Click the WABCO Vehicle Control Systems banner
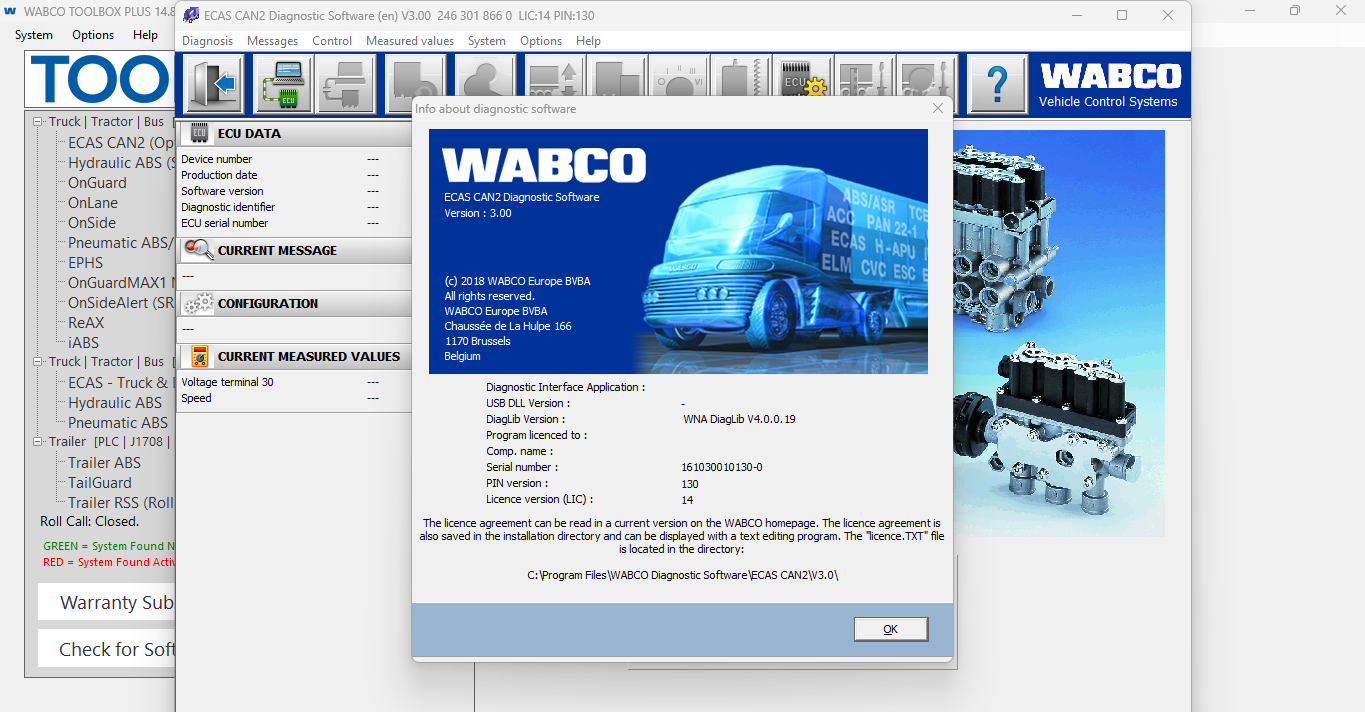Viewport: 1365px width, 712px height. click(1109, 83)
